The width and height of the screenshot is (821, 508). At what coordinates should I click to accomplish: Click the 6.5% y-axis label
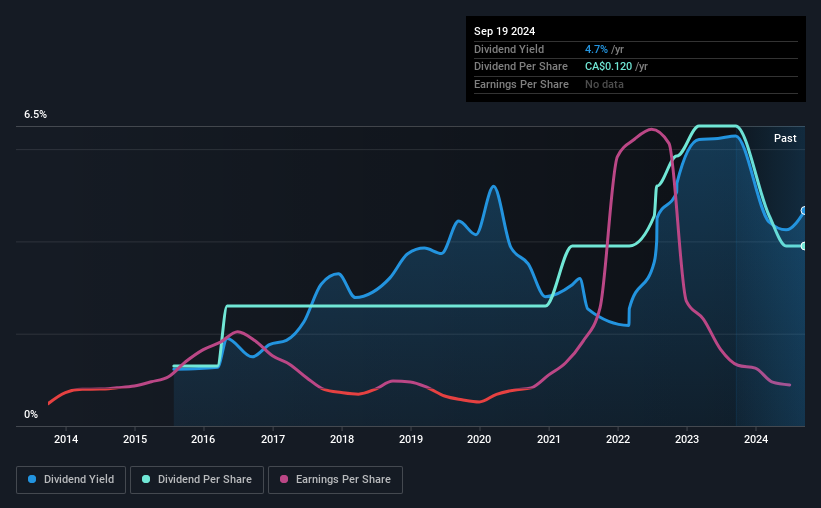point(36,114)
